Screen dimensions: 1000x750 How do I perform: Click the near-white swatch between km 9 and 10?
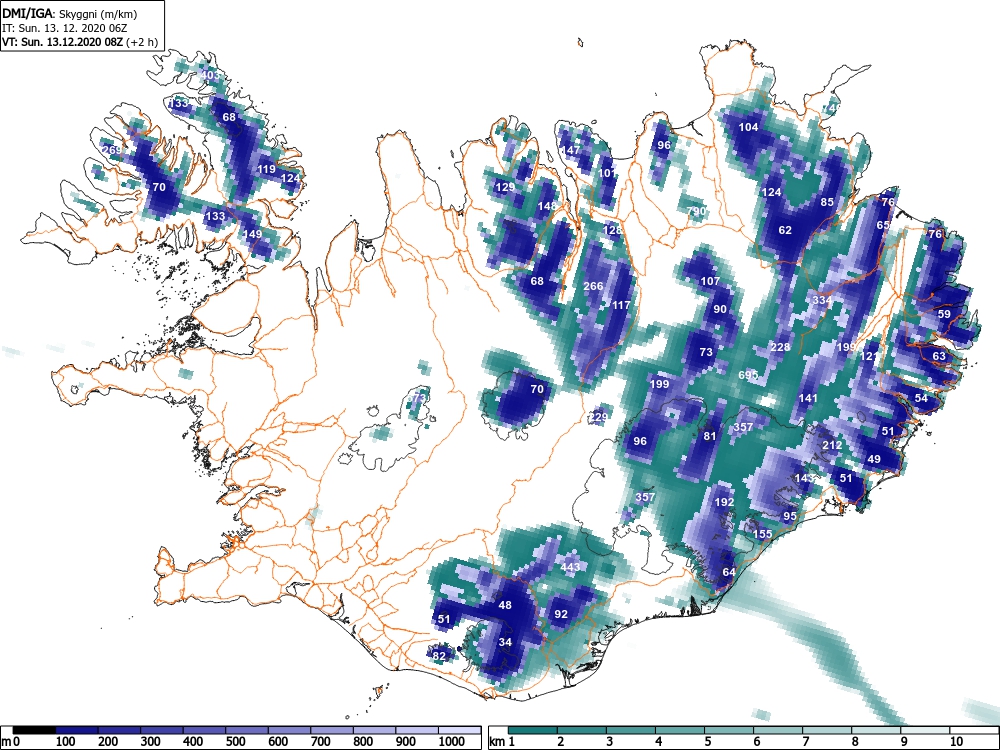coord(925,730)
